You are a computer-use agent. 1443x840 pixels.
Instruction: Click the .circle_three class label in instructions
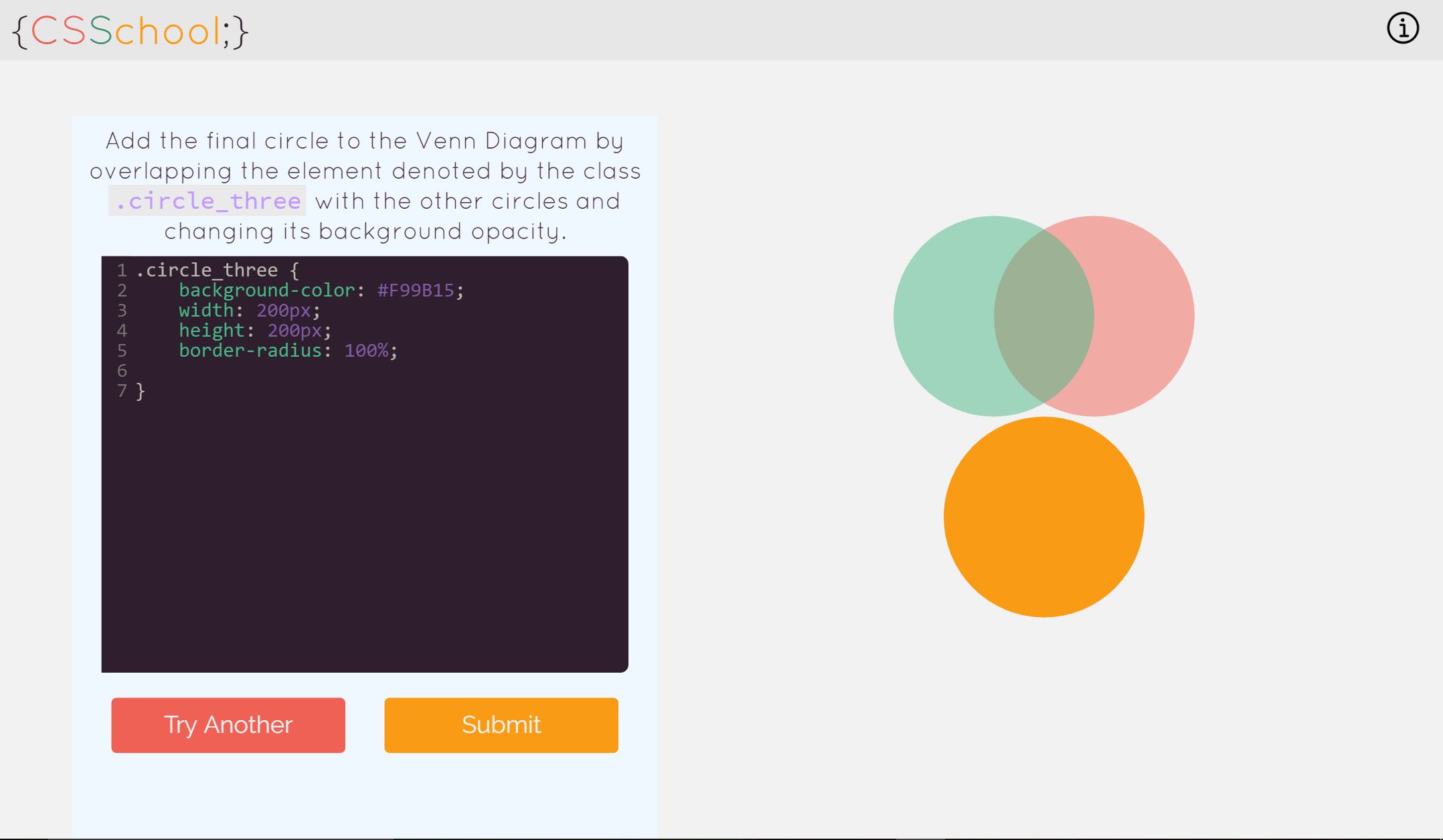click(207, 201)
